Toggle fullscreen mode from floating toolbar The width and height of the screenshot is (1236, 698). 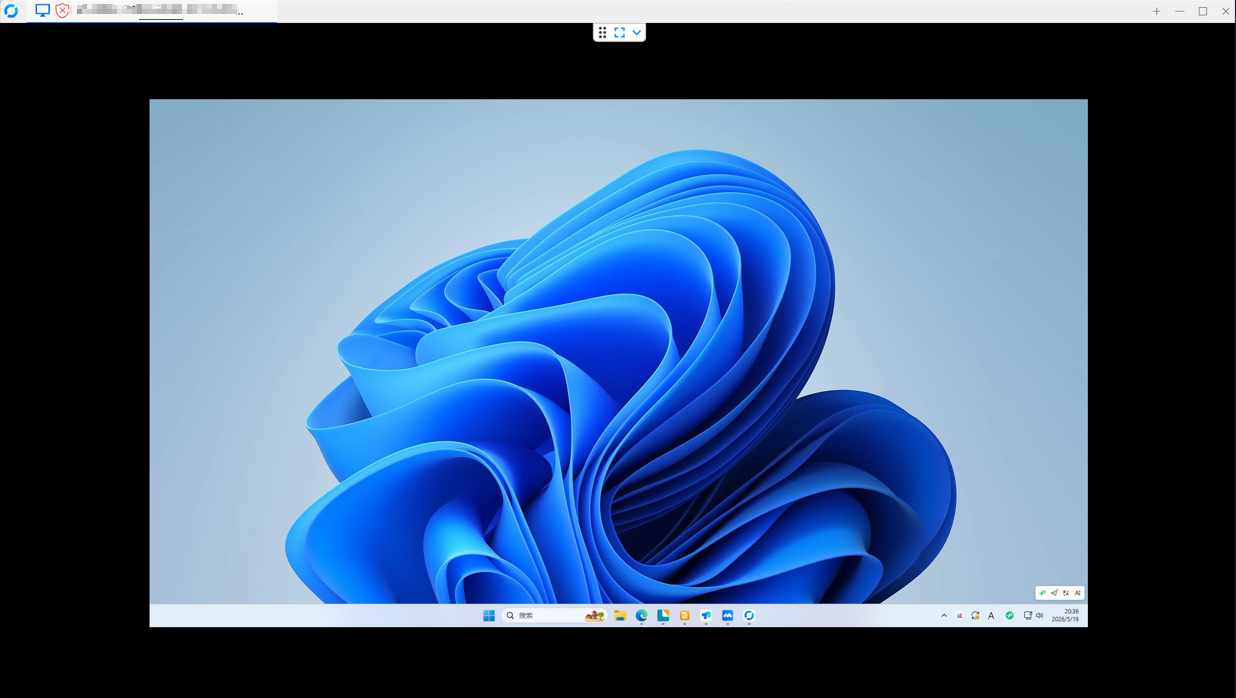(x=620, y=33)
